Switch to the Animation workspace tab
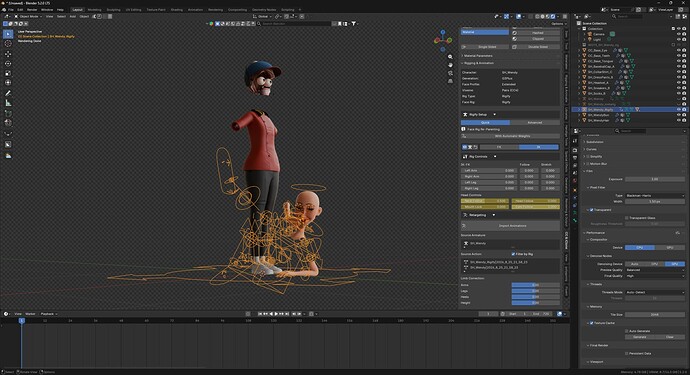 pos(195,9)
